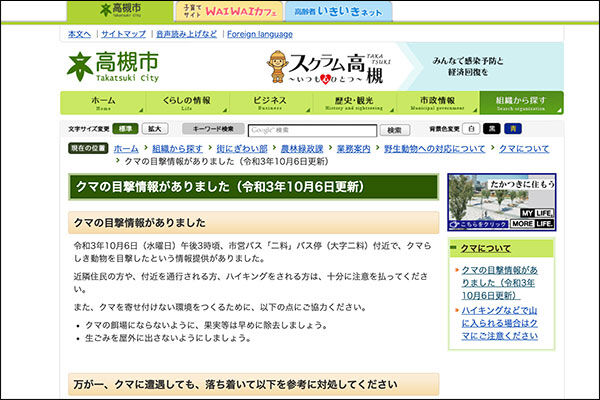This screenshot has height=400, width=600.
Task: Click the 検索 search button
Action: (x=395, y=130)
